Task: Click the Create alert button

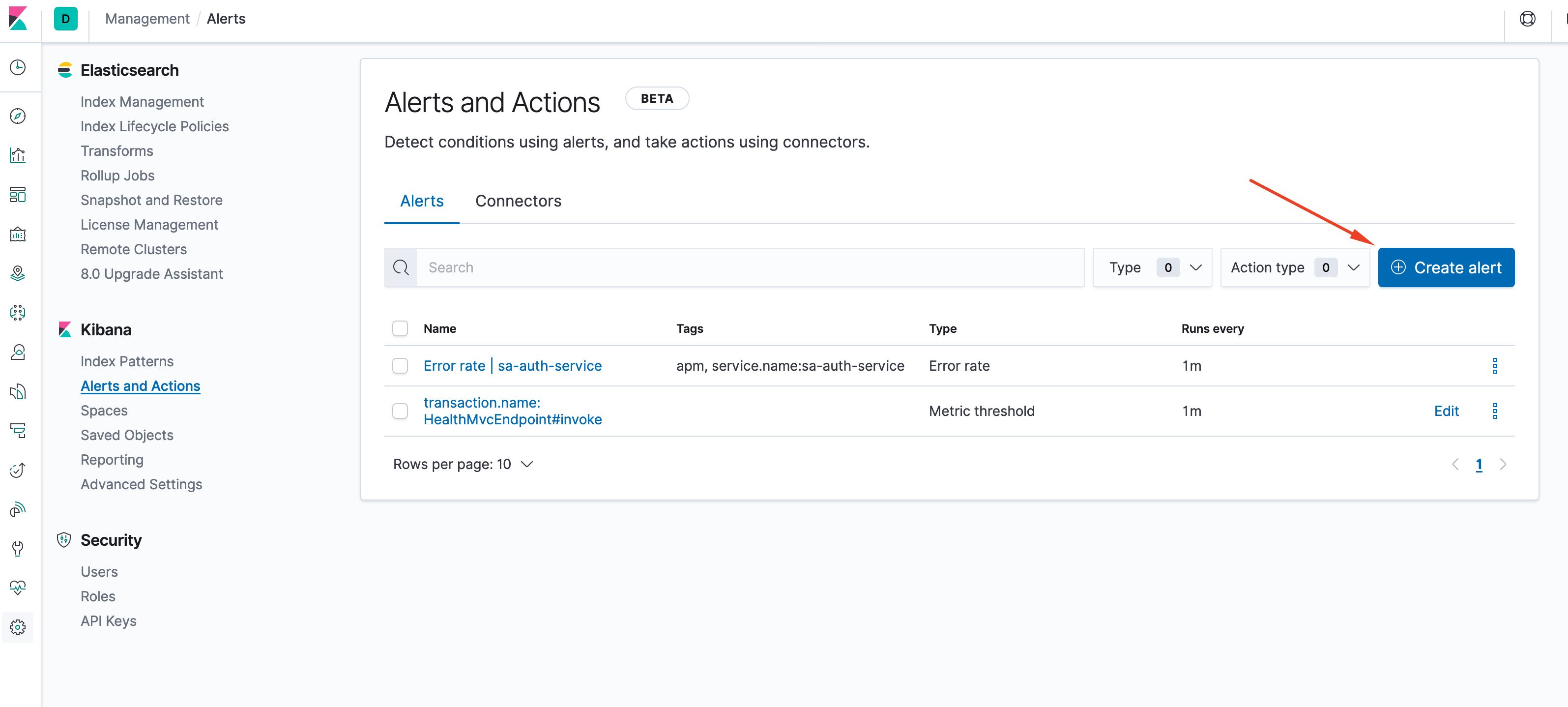Action: pos(1447,267)
